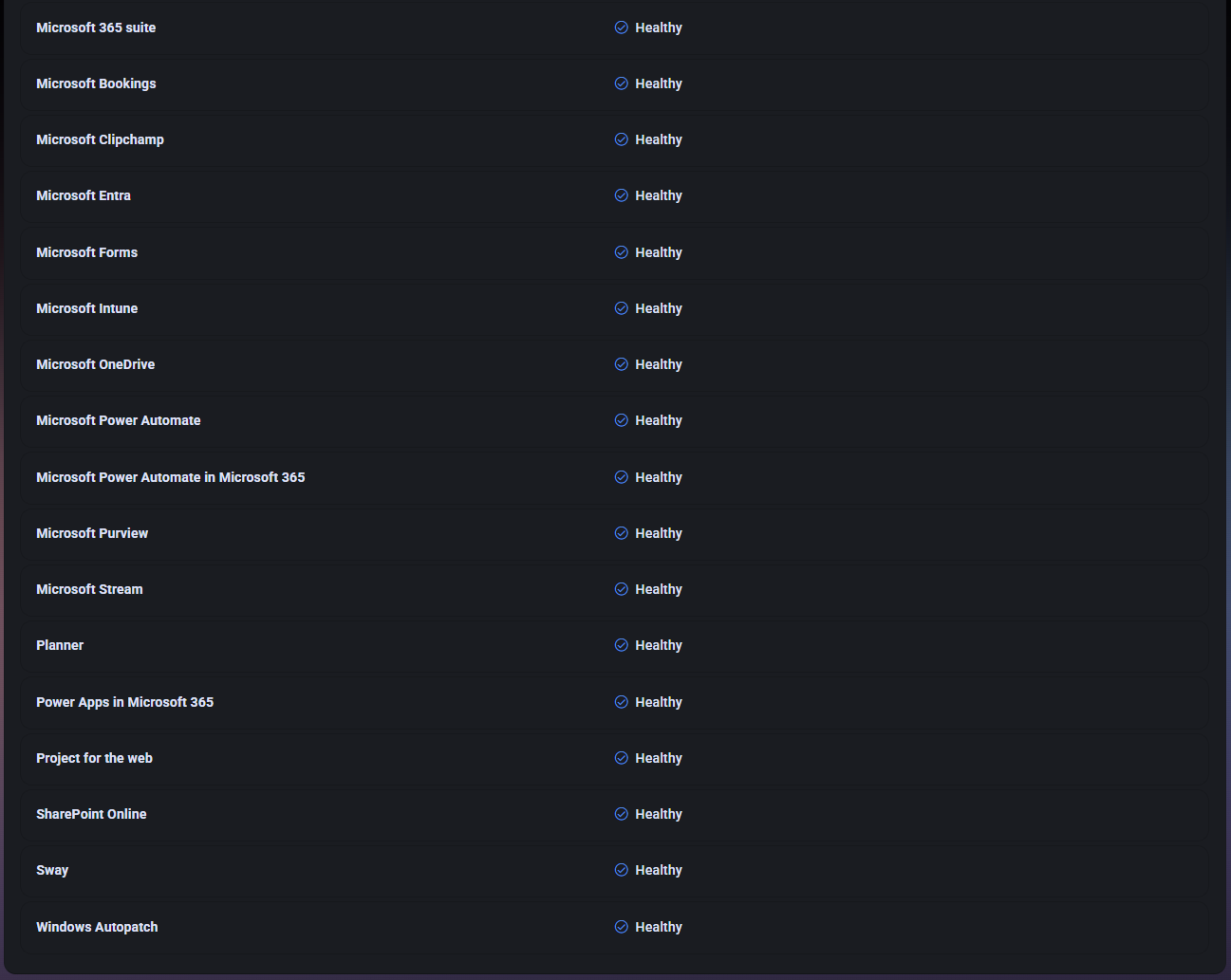Click the Healthy checkmark icon for Microsoft Purview
Image resolution: width=1231 pixels, height=980 pixels.
(621, 533)
